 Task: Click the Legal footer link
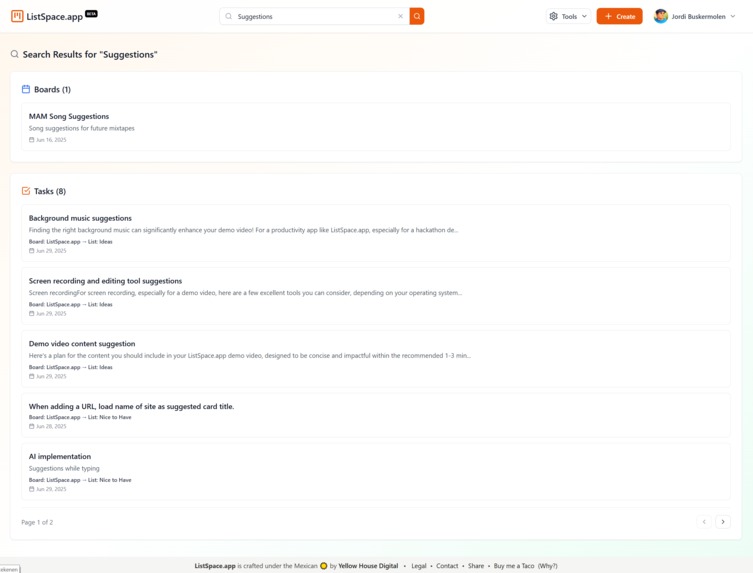[419, 566]
